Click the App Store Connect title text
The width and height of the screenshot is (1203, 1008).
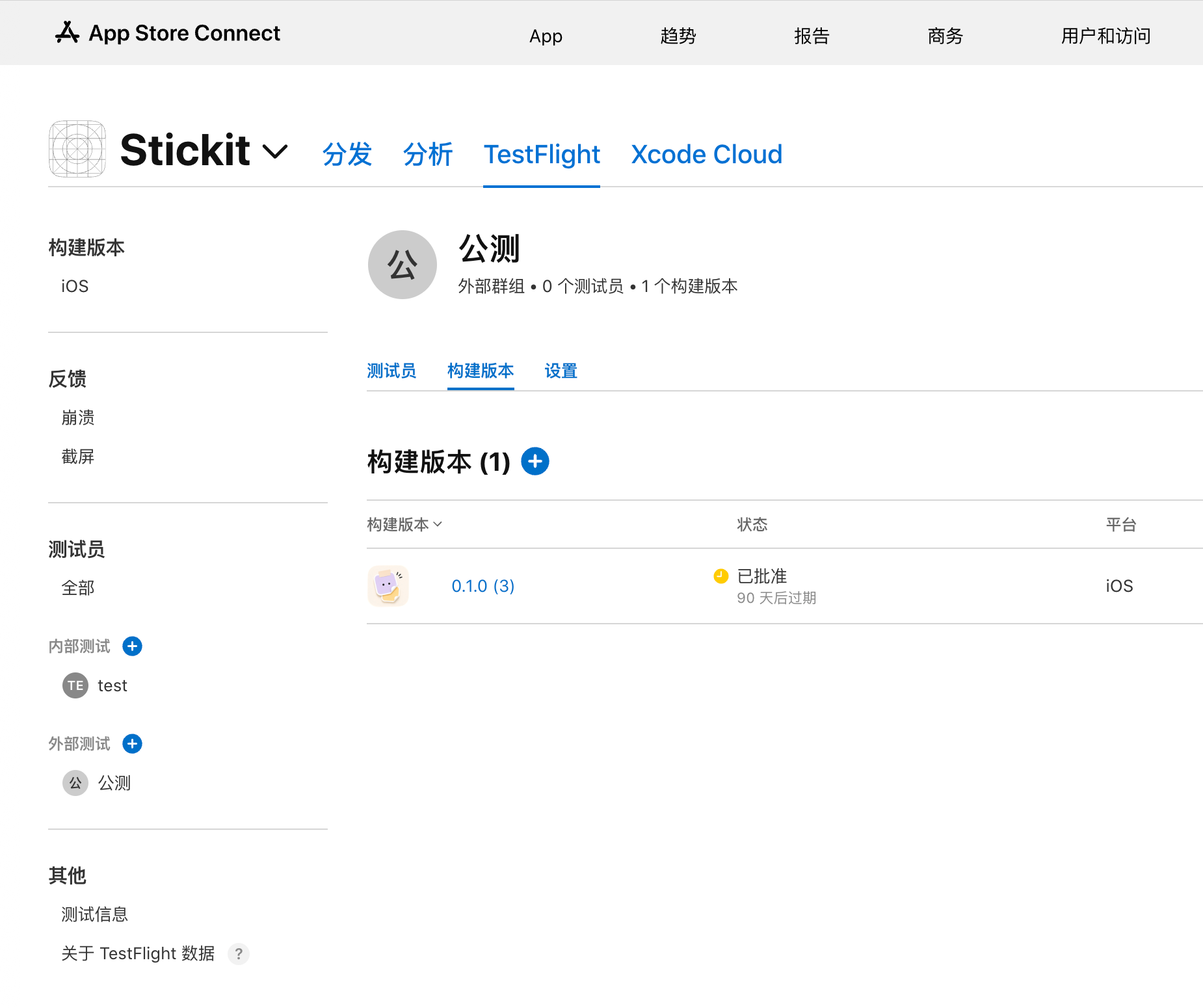point(185,33)
